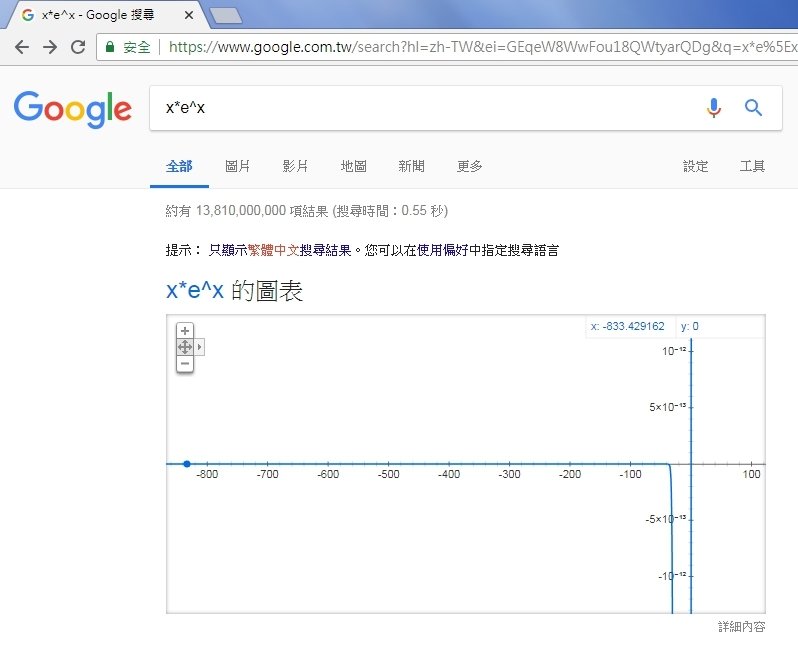The height and width of the screenshot is (651, 798).
Task: Click the Google favicon on the tab
Action: 28,15
